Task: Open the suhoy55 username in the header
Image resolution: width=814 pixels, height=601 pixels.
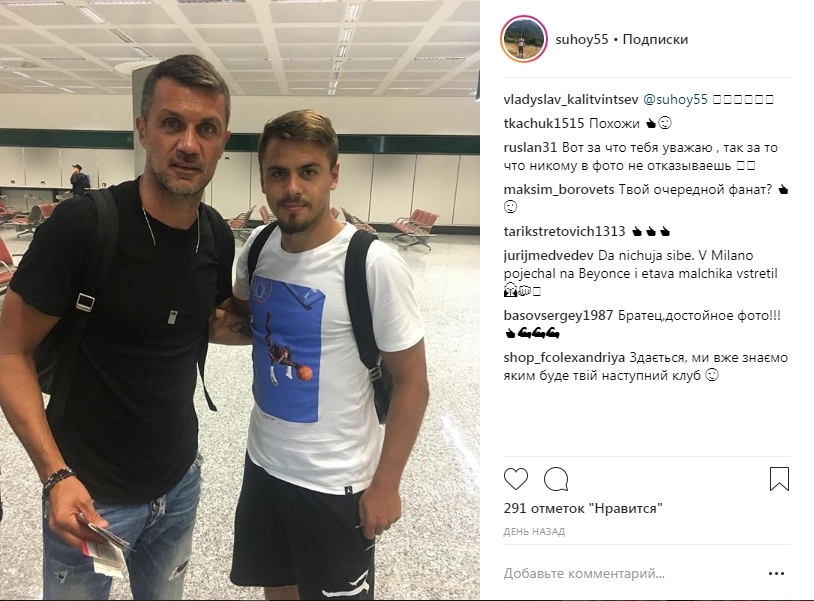Action: pos(581,39)
